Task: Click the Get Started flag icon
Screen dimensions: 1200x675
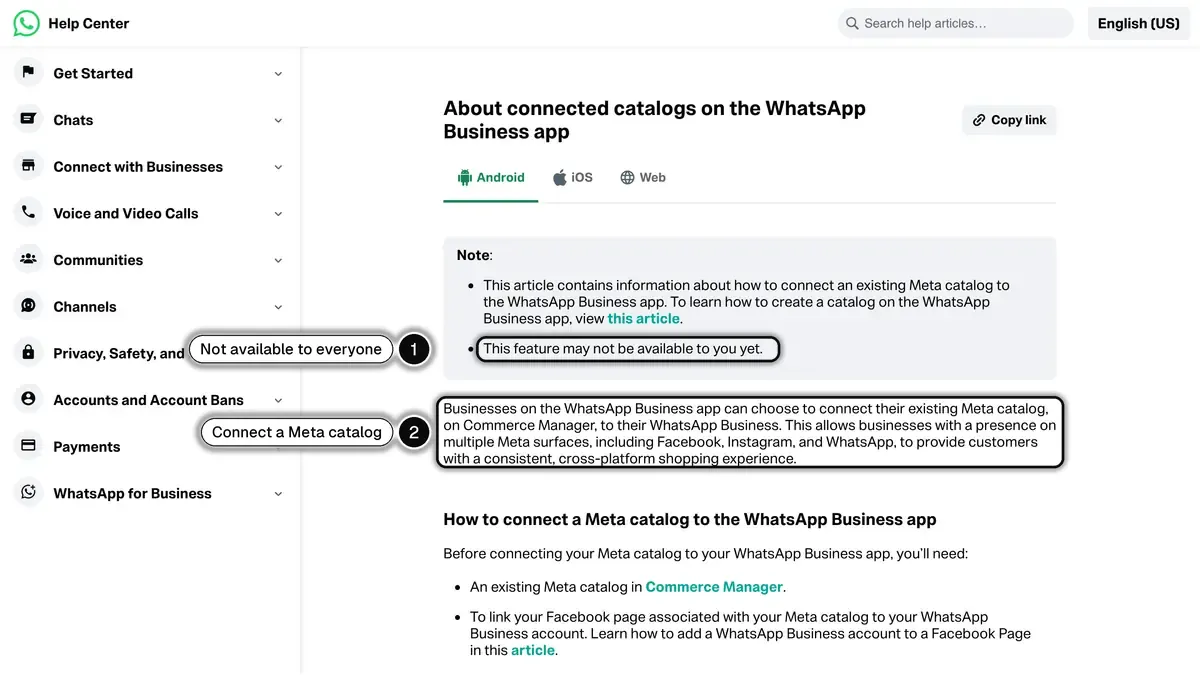Action: pos(28,72)
